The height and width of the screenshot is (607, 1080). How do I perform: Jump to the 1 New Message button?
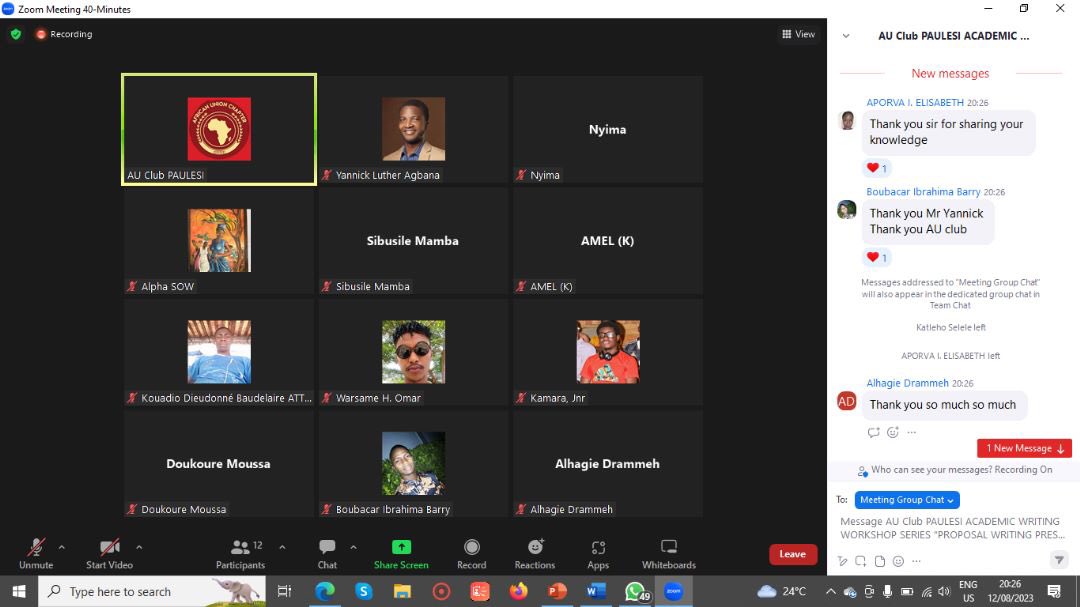(1024, 449)
